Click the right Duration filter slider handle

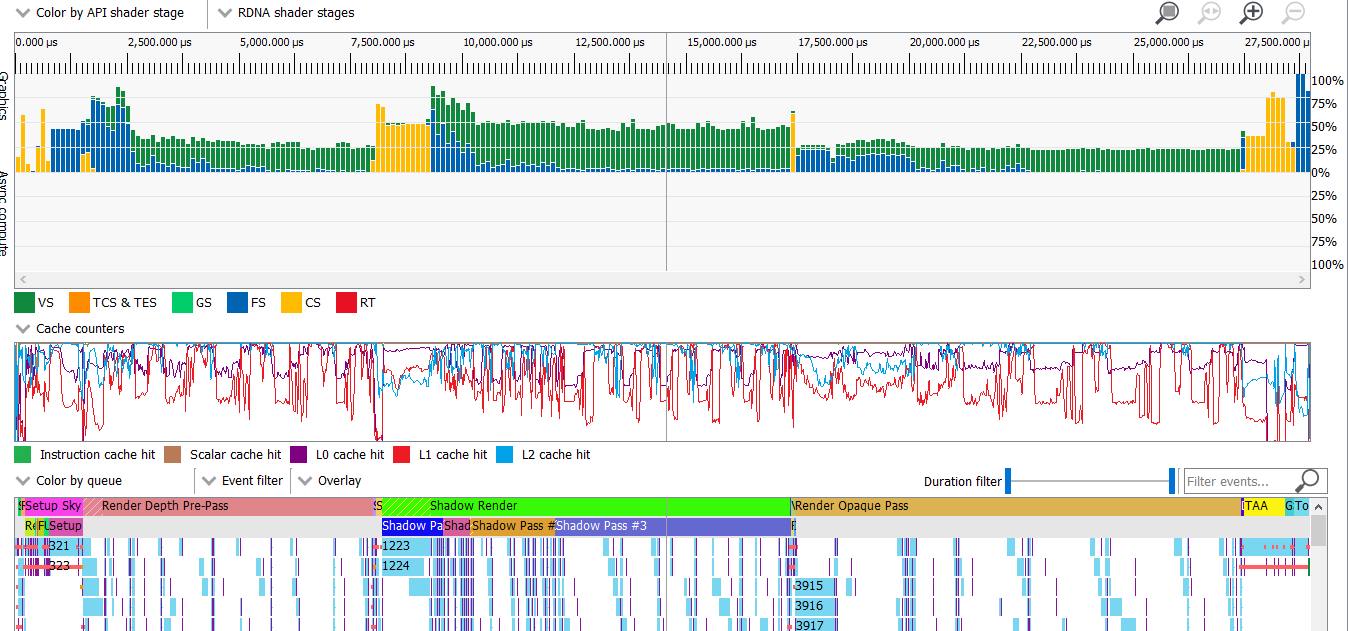(x=1172, y=481)
